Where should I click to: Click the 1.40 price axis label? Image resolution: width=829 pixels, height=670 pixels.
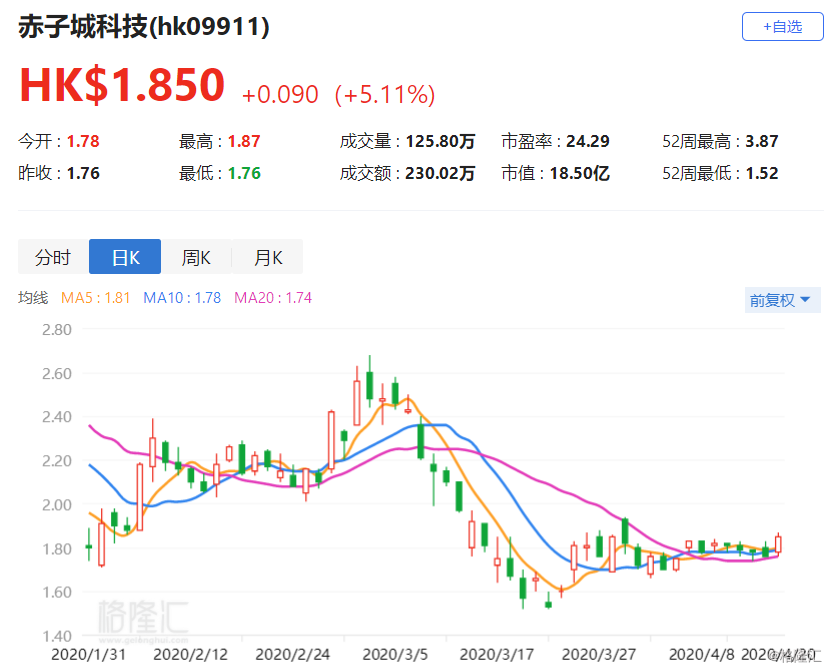(57, 636)
